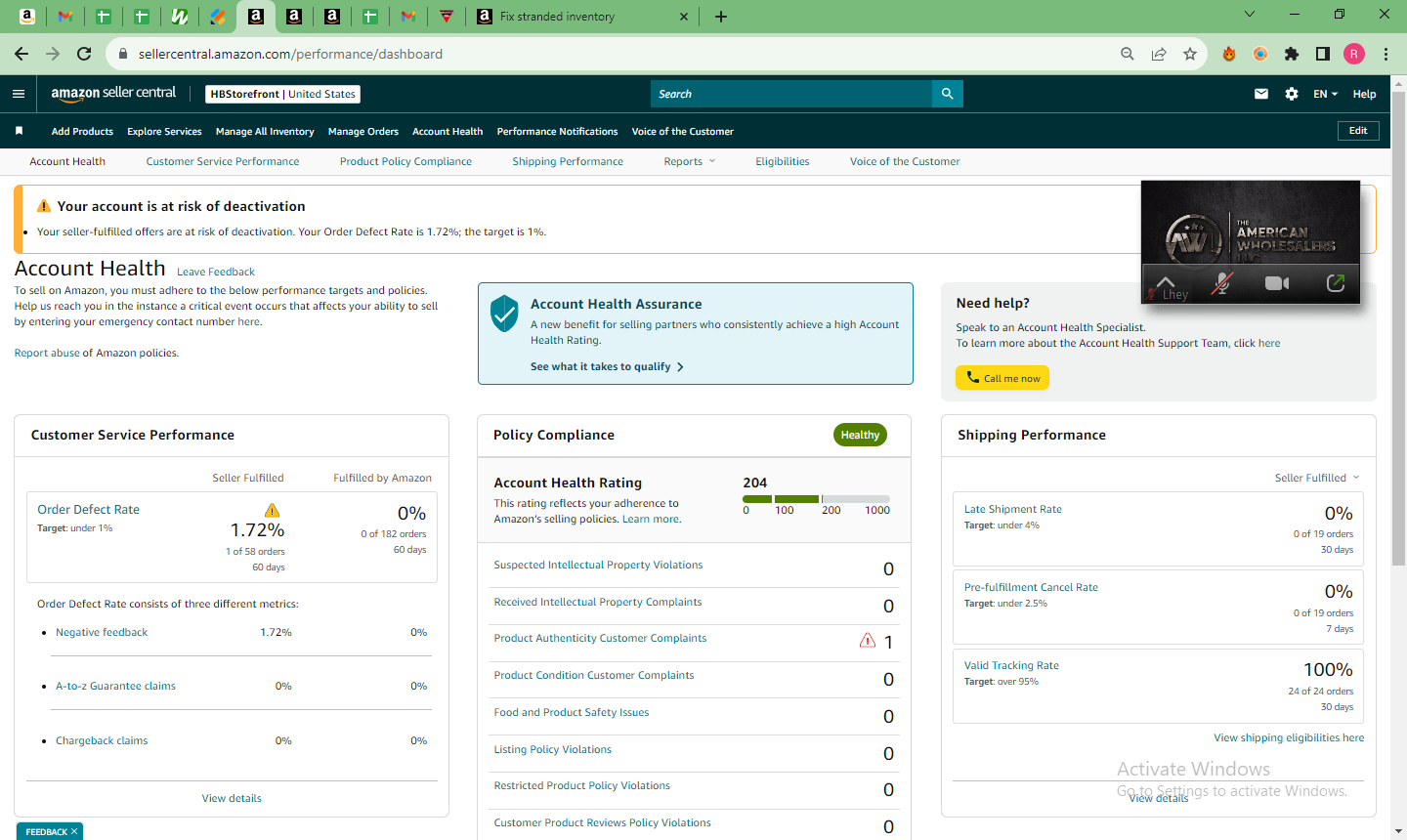Open the Negative feedback metric link
Image resolution: width=1407 pixels, height=840 pixels.
coord(102,632)
